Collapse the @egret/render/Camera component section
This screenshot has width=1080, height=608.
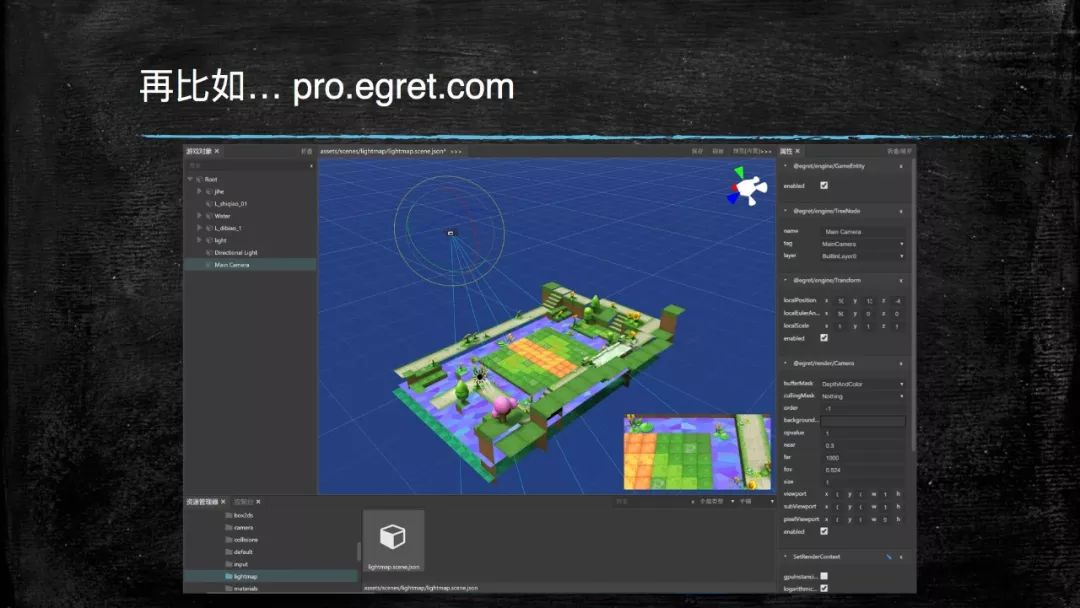click(786, 363)
